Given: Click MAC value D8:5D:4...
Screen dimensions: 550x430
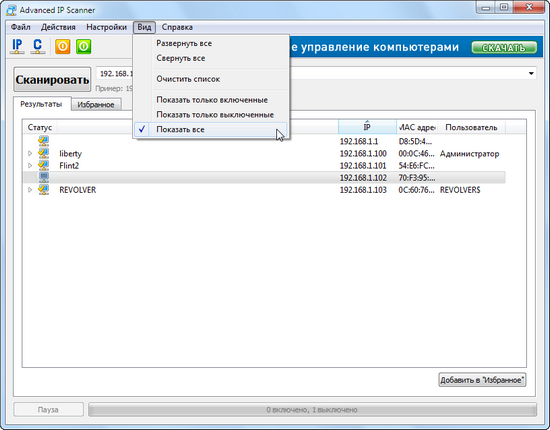Looking at the screenshot, I should click(x=416, y=141).
